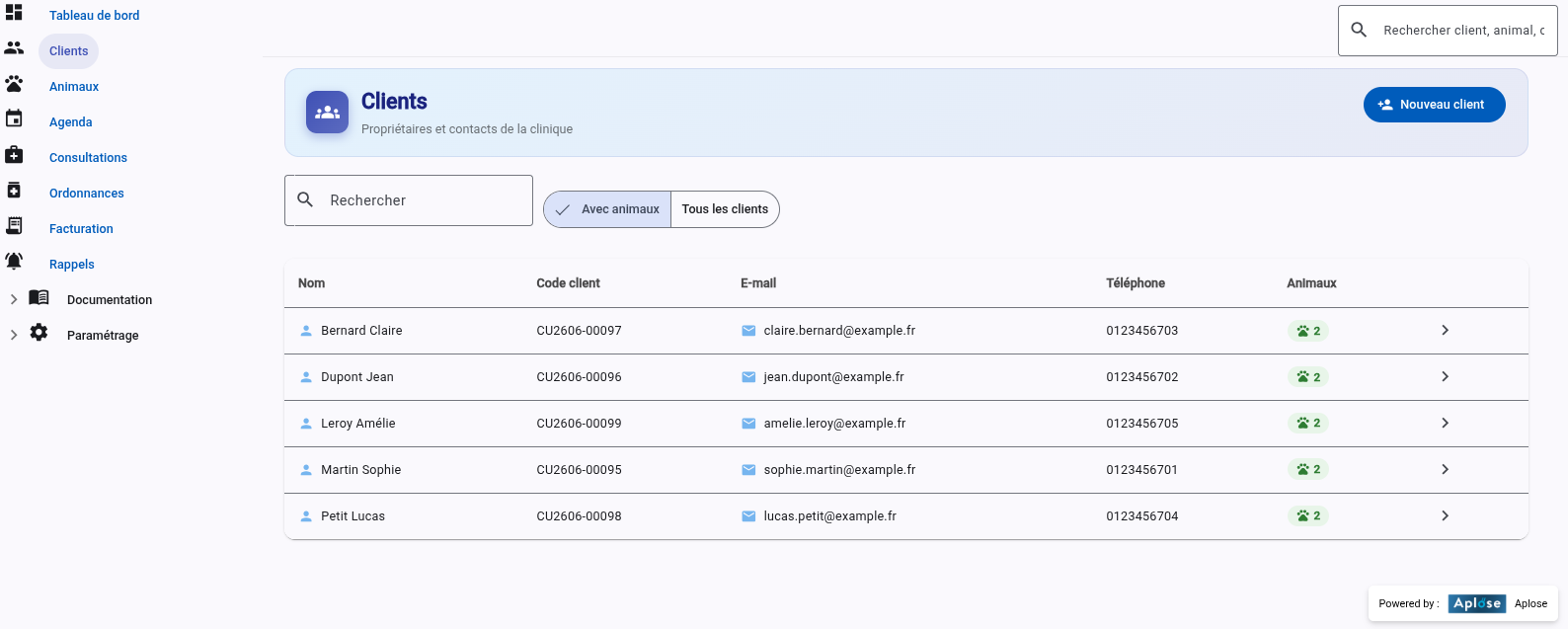Open the Ordonnances menu item

coord(87,194)
